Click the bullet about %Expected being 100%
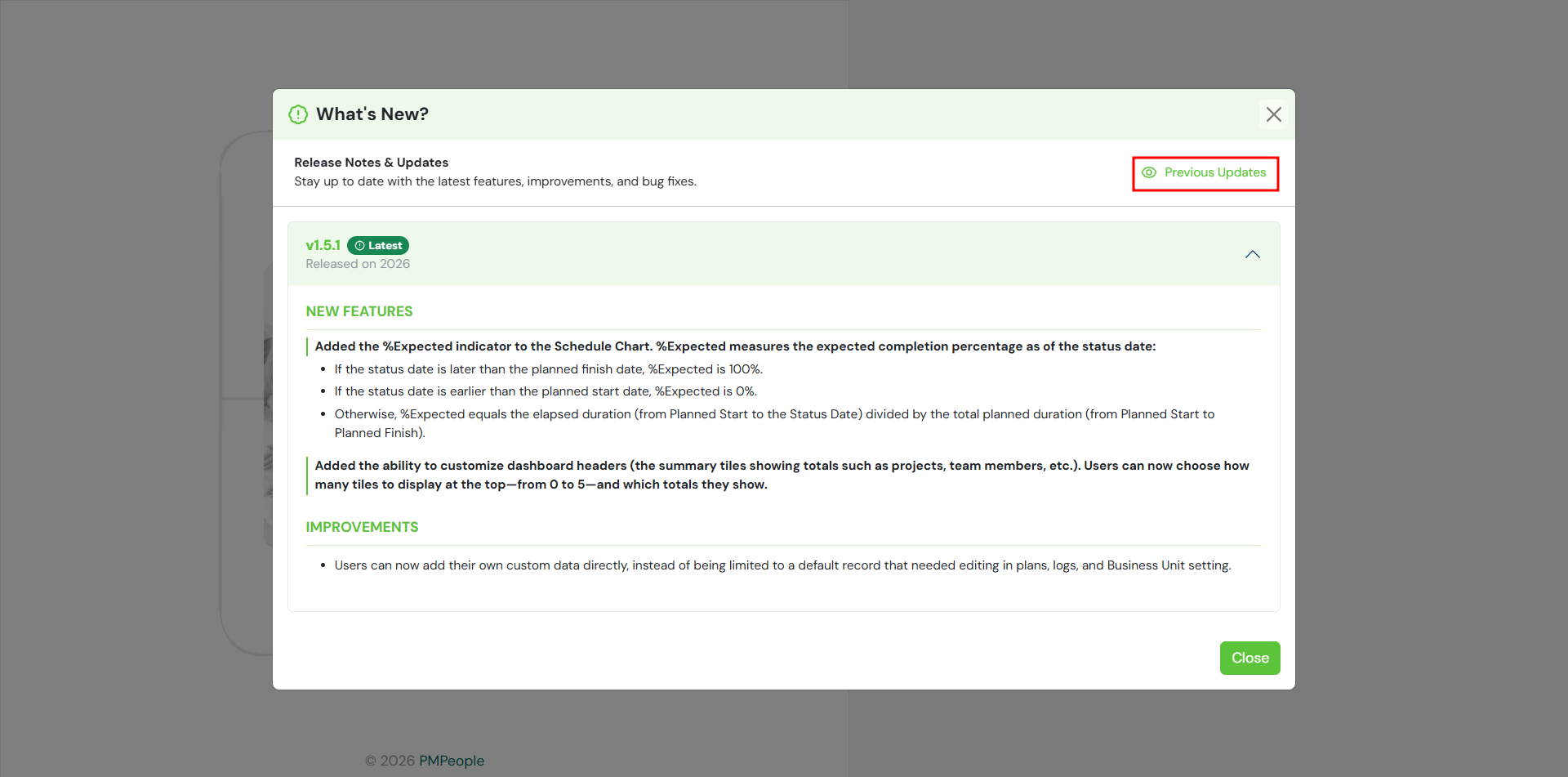The image size is (1568, 777). 548,369
